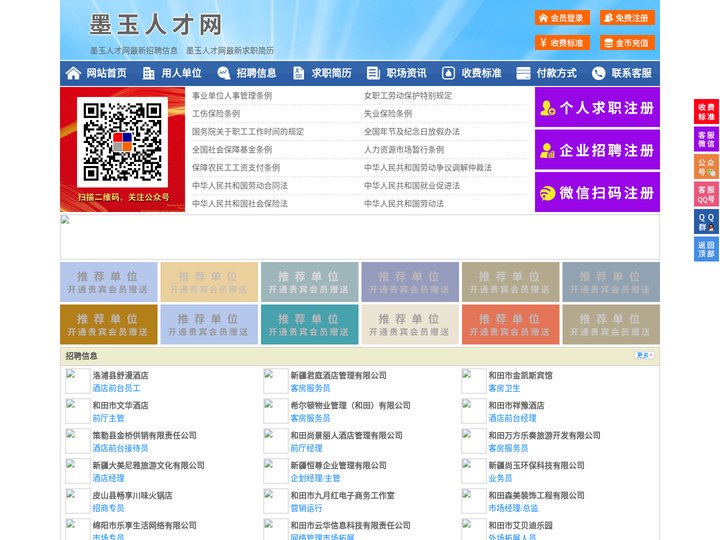
Task: Open 职场资讯 navigation item
Action: pos(406,73)
